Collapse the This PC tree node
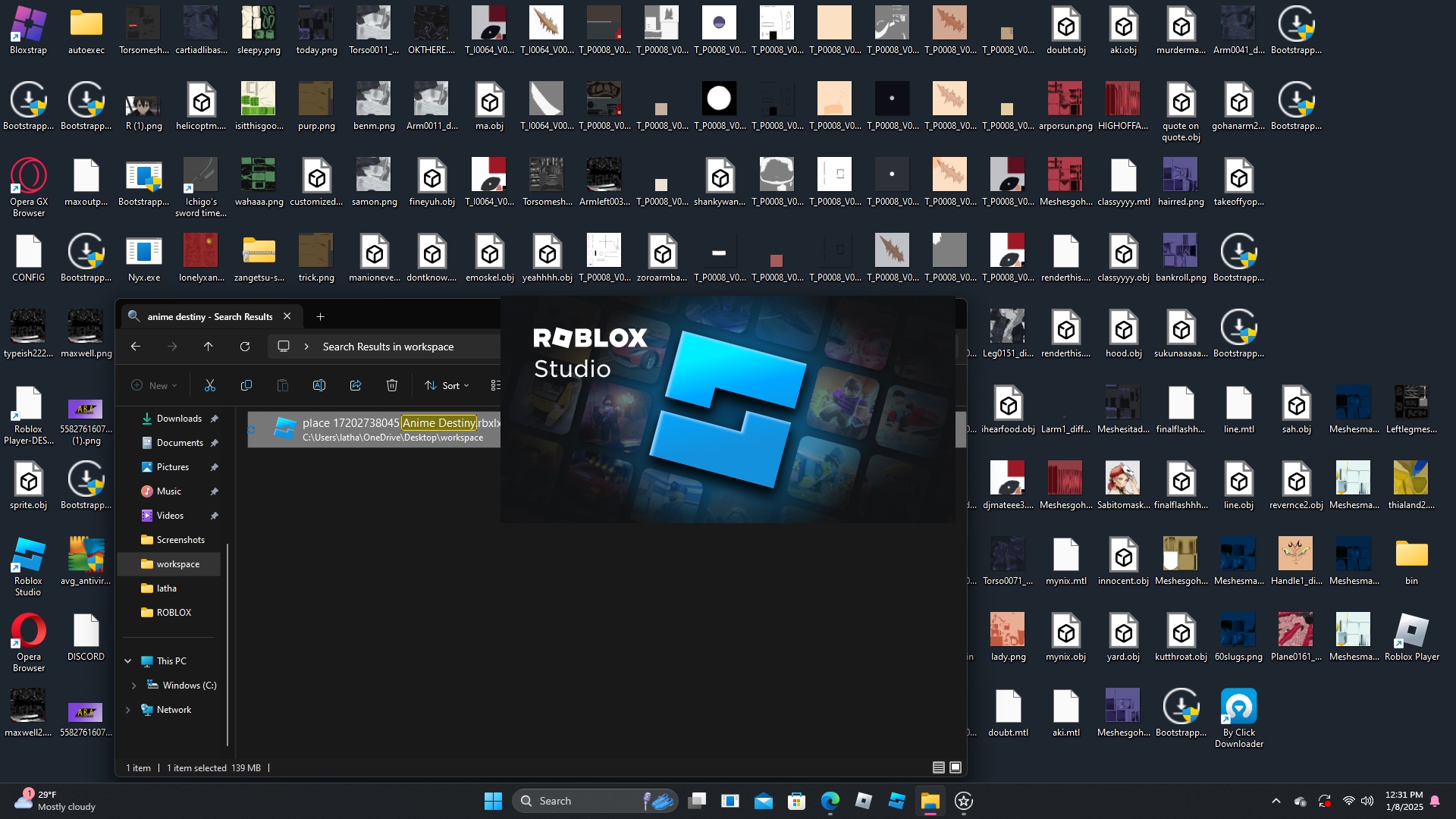The width and height of the screenshot is (1456, 819). pyautogui.click(x=127, y=661)
